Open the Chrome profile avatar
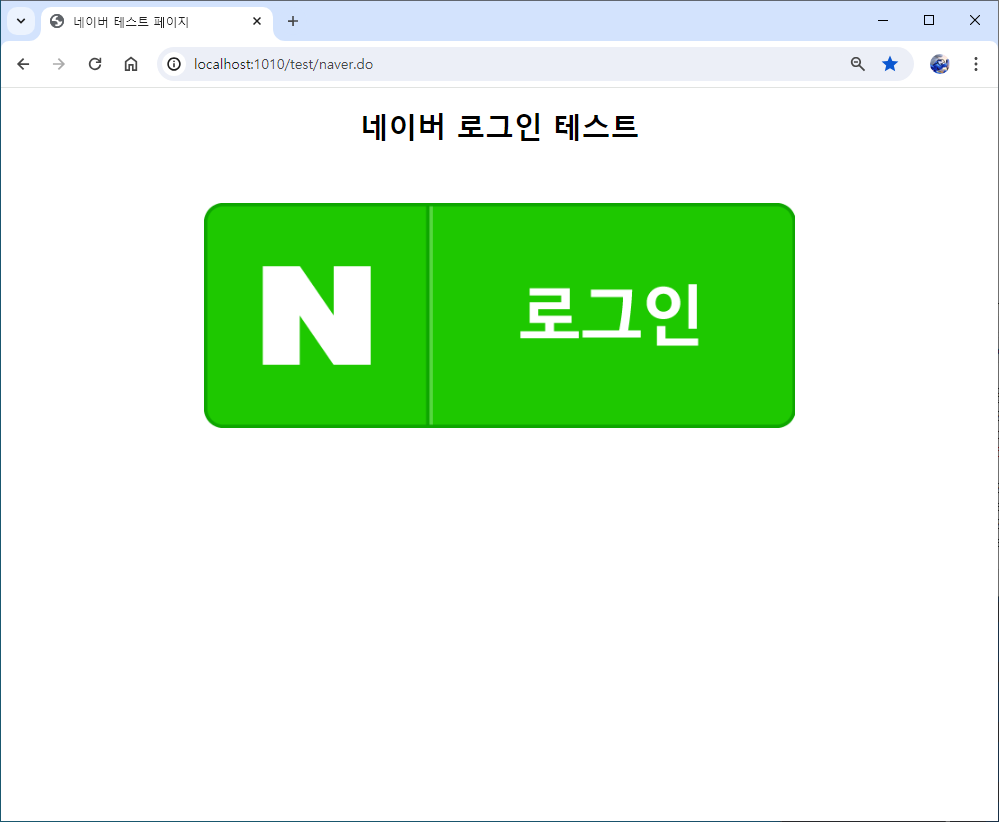The height and width of the screenshot is (822, 999). pos(940,64)
